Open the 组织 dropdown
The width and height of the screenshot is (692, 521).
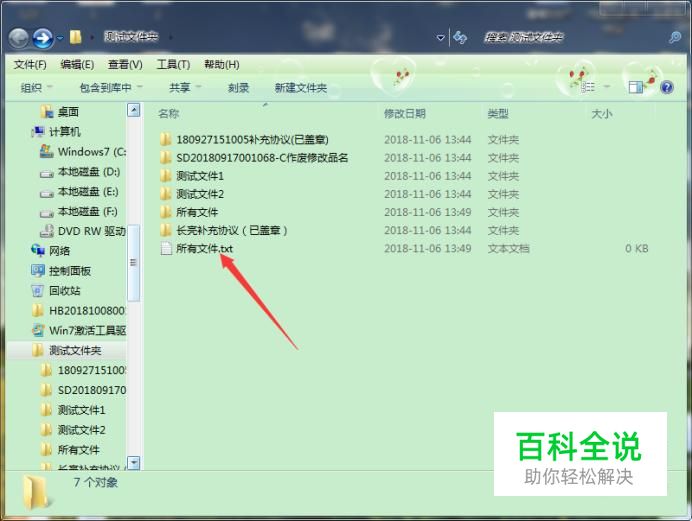[36, 88]
